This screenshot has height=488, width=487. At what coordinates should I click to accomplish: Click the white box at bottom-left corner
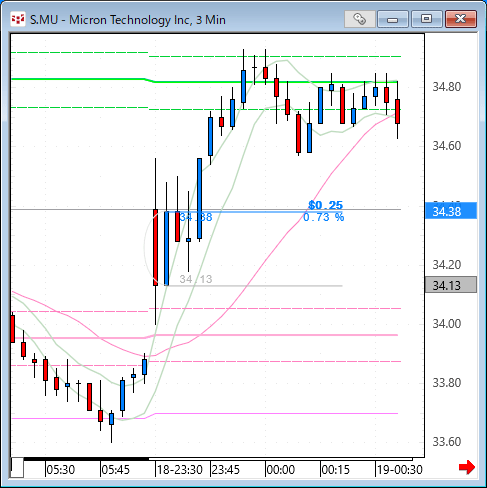[x=17, y=468]
